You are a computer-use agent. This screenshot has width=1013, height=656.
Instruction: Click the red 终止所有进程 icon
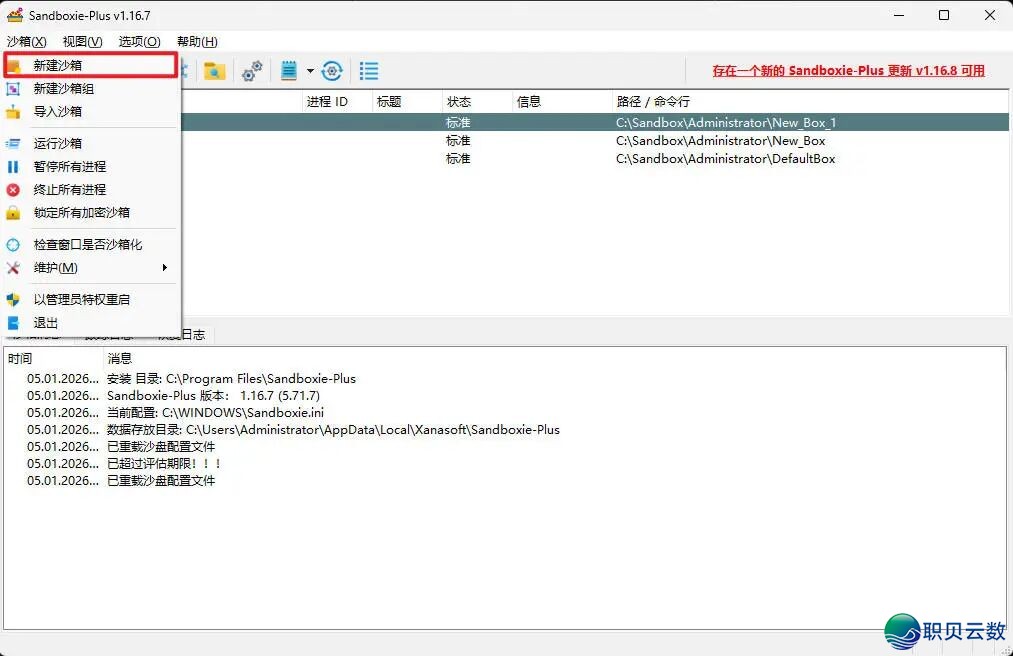pos(13,190)
